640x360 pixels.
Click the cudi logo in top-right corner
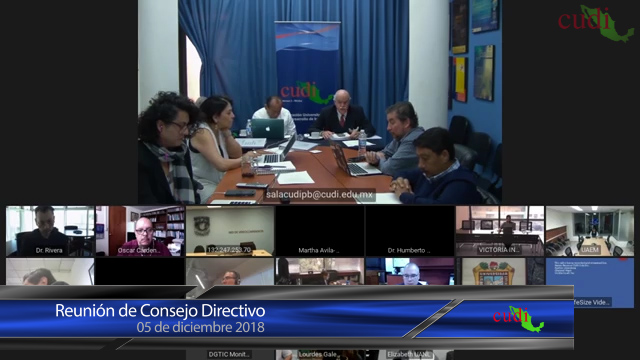point(596,23)
